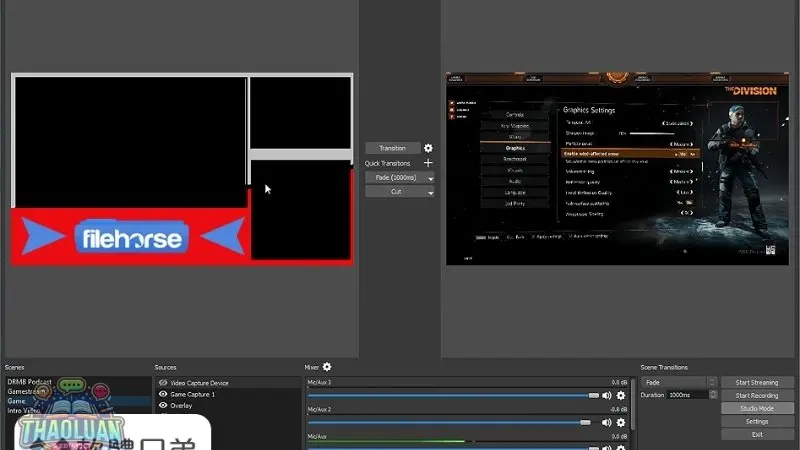Select the Gamestream scene
The image size is (800, 450).
tap(28, 391)
